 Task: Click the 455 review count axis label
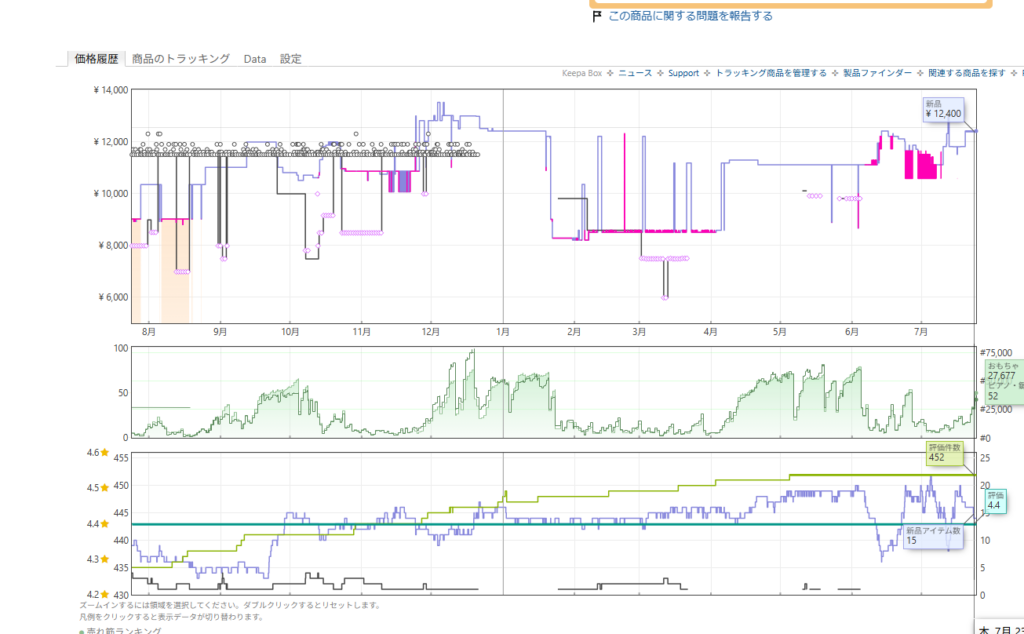pos(121,458)
